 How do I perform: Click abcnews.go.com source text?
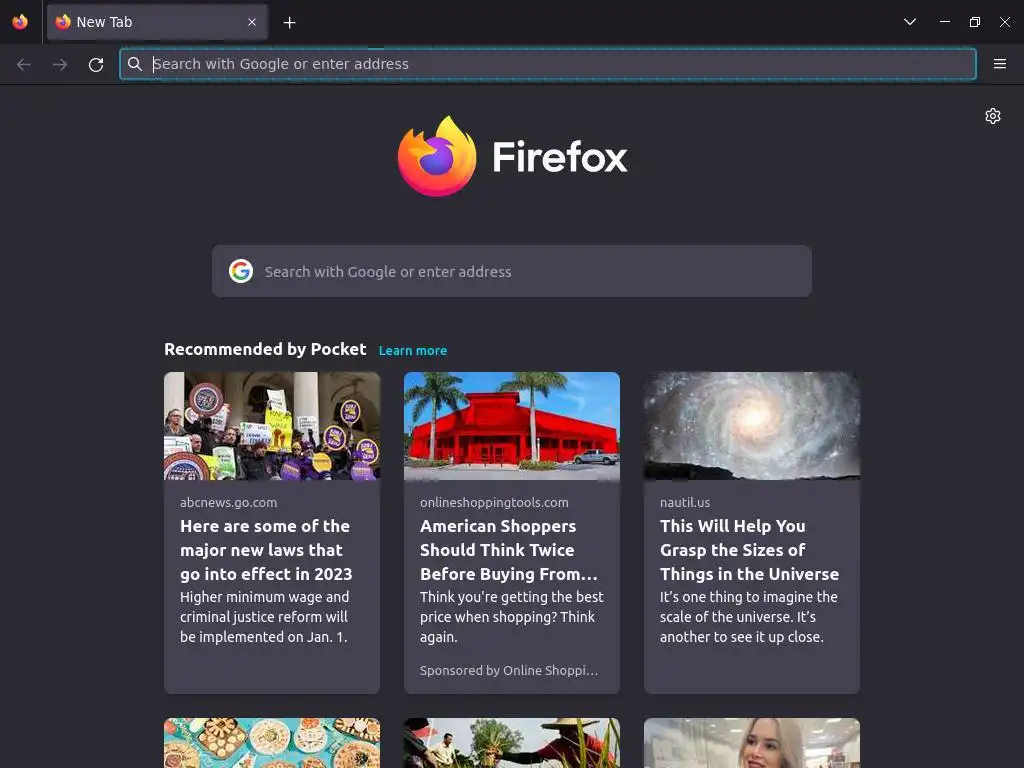[x=229, y=502]
